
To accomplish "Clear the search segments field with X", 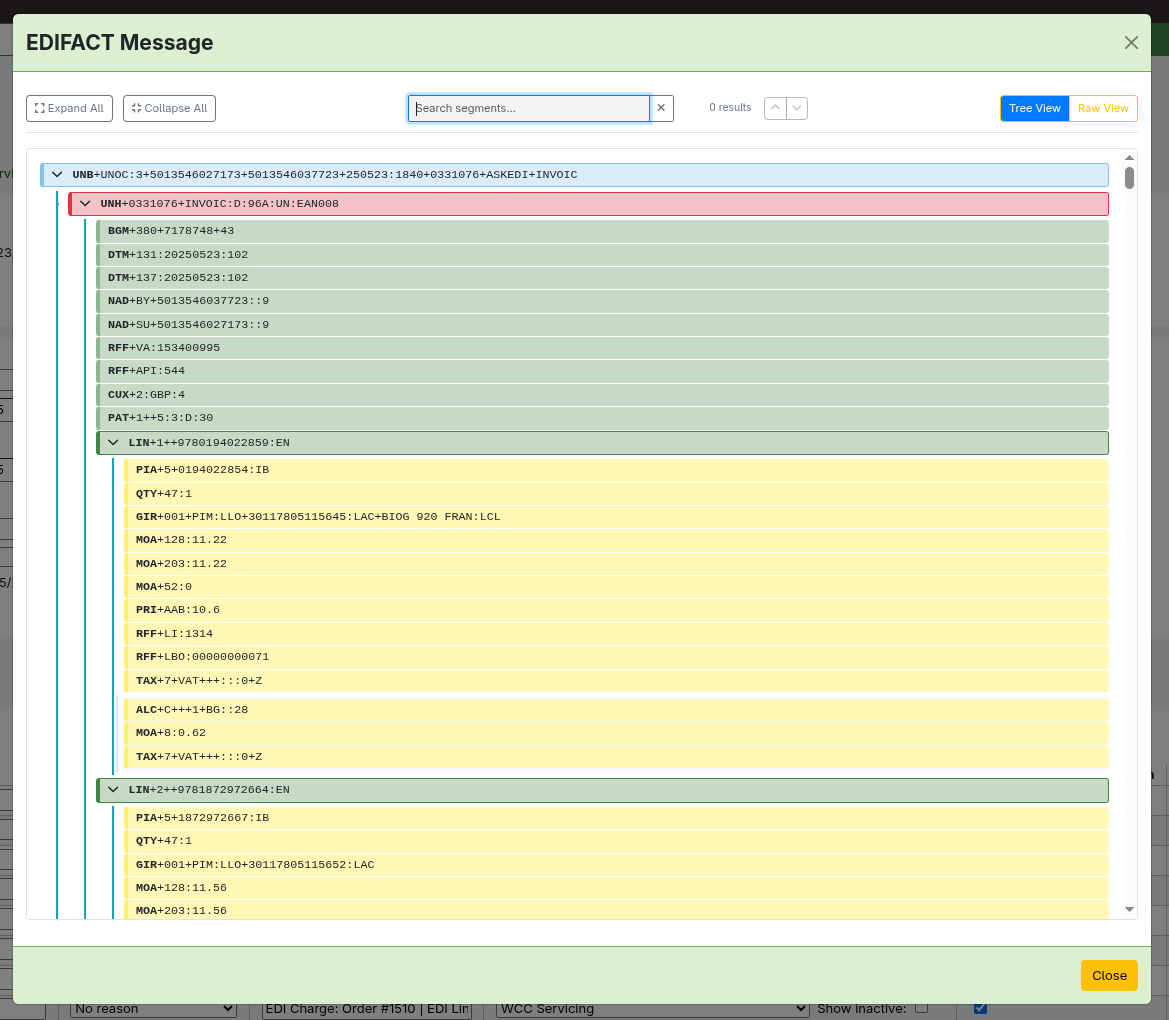I will tap(661, 108).
